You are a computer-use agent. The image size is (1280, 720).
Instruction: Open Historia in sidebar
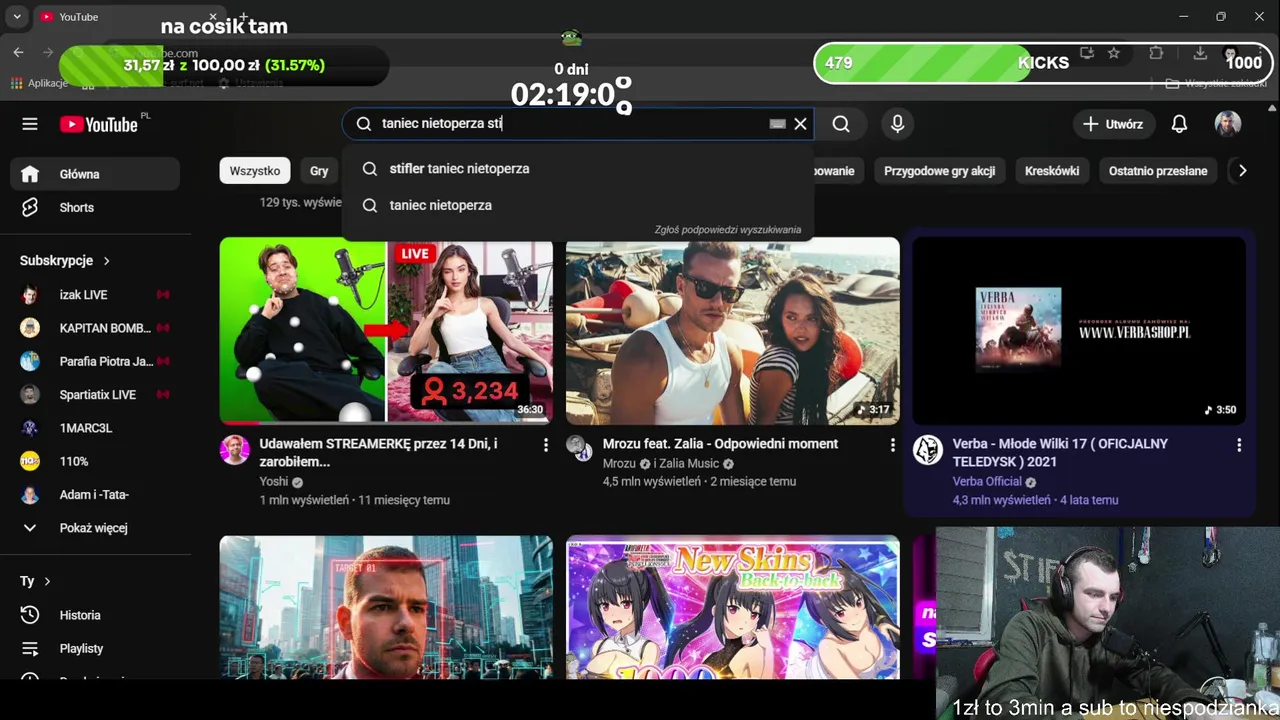tap(95, 615)
